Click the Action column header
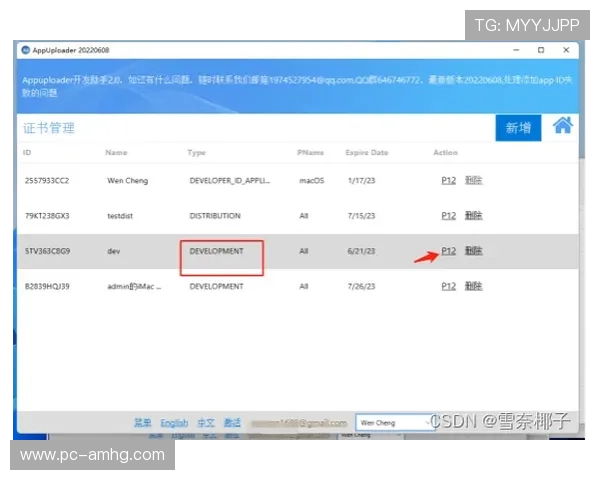This screenshot has height=480, width=600. [x=445, y=152]
